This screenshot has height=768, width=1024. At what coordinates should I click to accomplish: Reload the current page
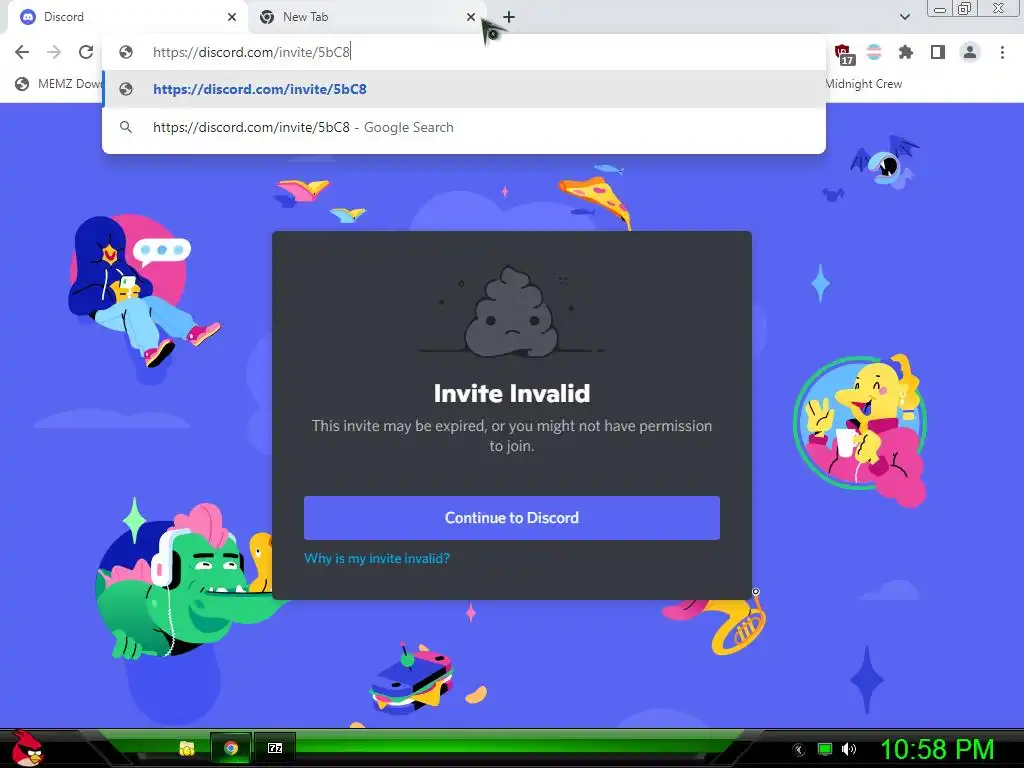[x=86, y=52]
